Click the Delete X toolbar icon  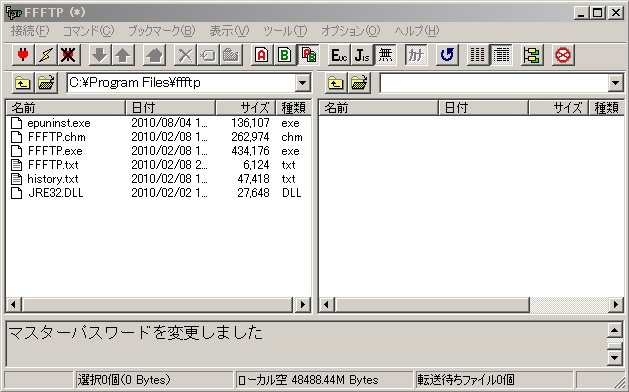click(185, 55)
